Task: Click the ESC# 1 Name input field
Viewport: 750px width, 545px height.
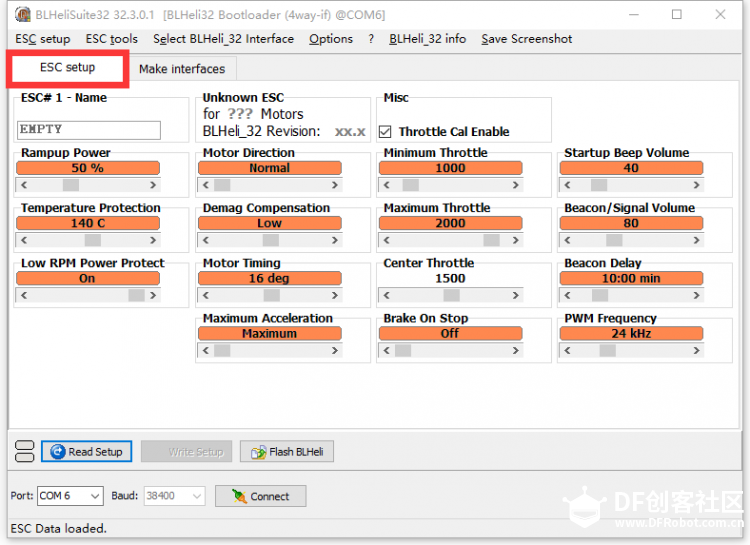Action: pos(89,130)
